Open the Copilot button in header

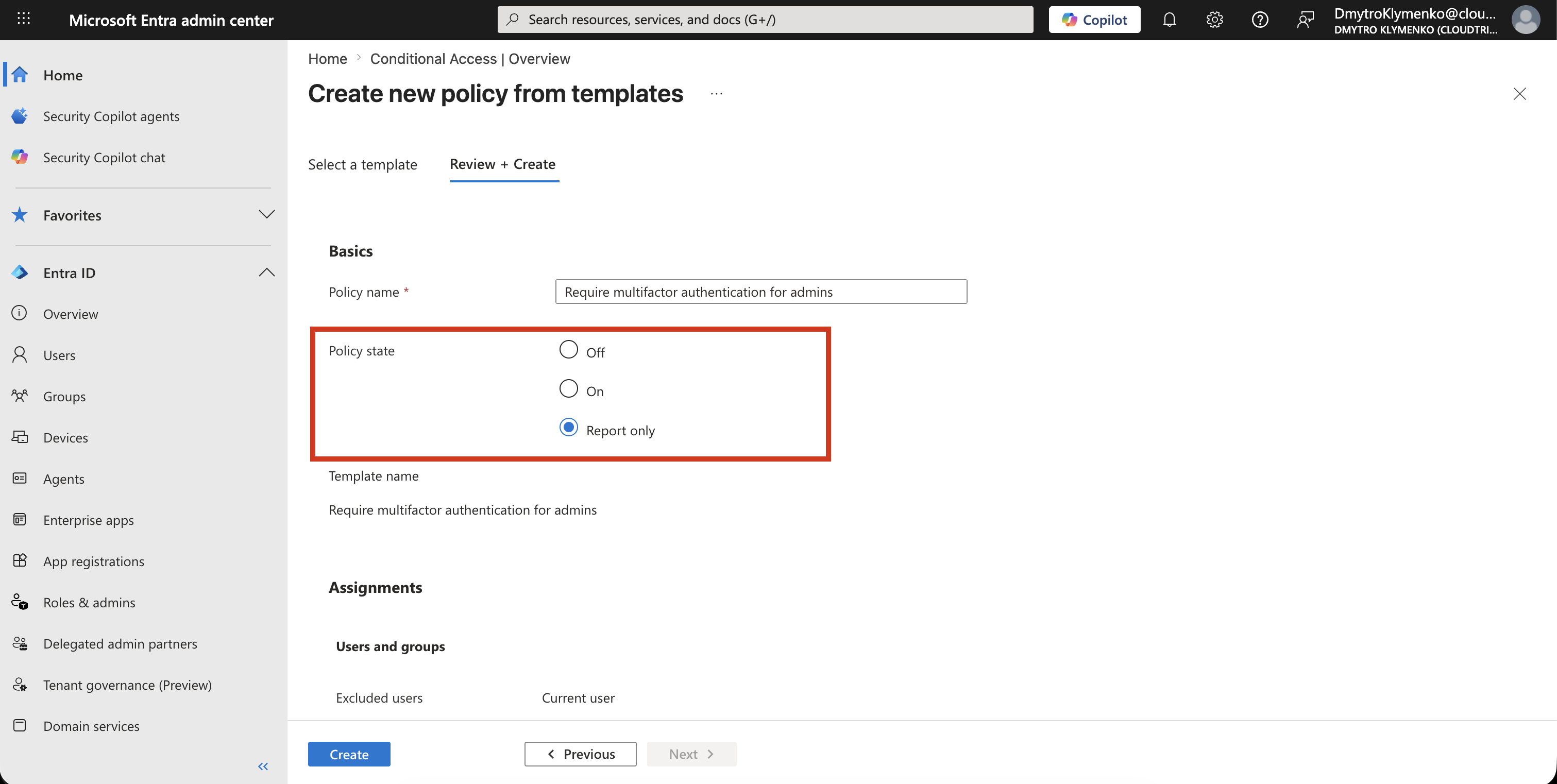(1094, 20)
